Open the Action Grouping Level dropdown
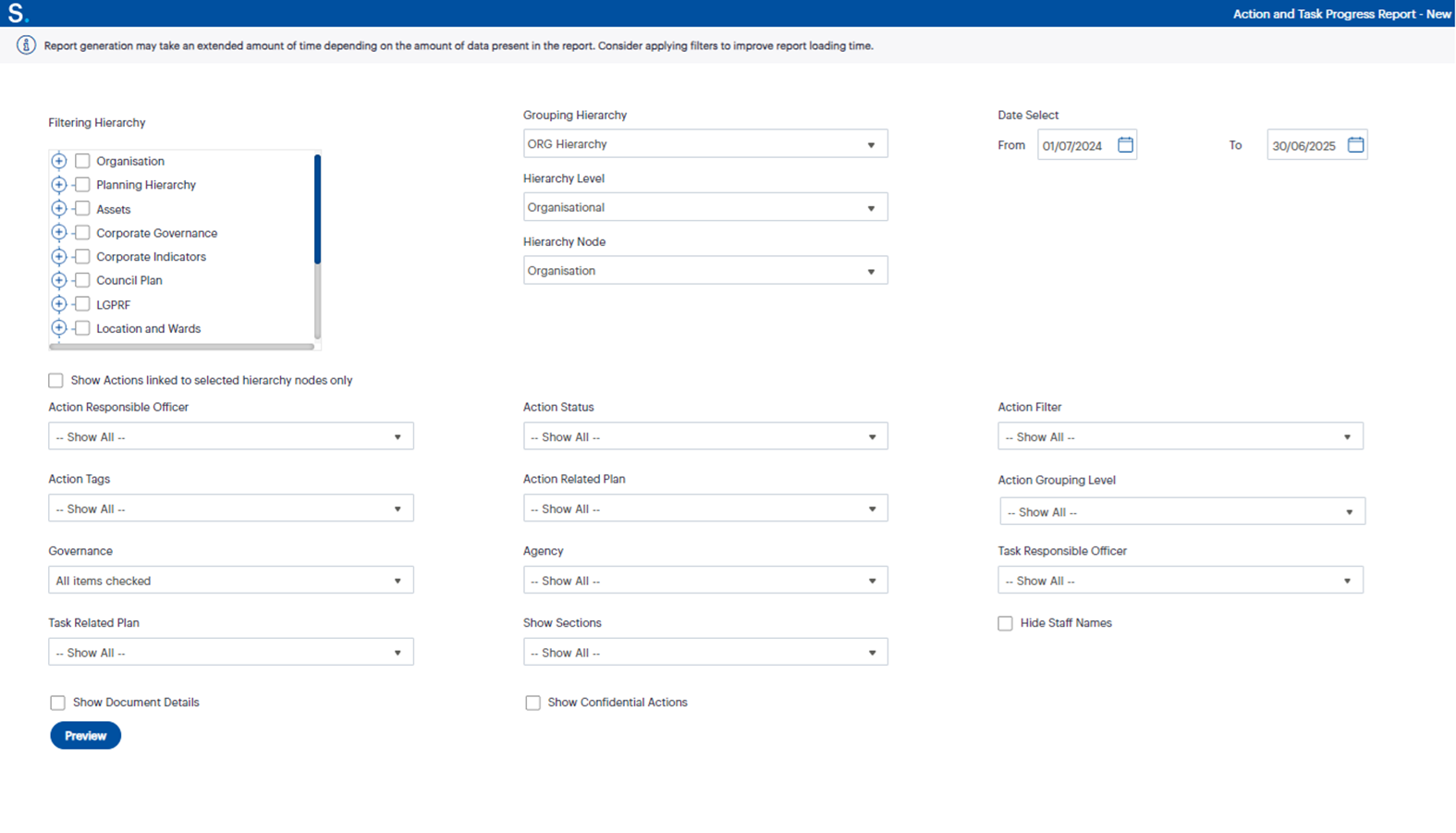This screenshot has height=833, width=1456. 1182,511
